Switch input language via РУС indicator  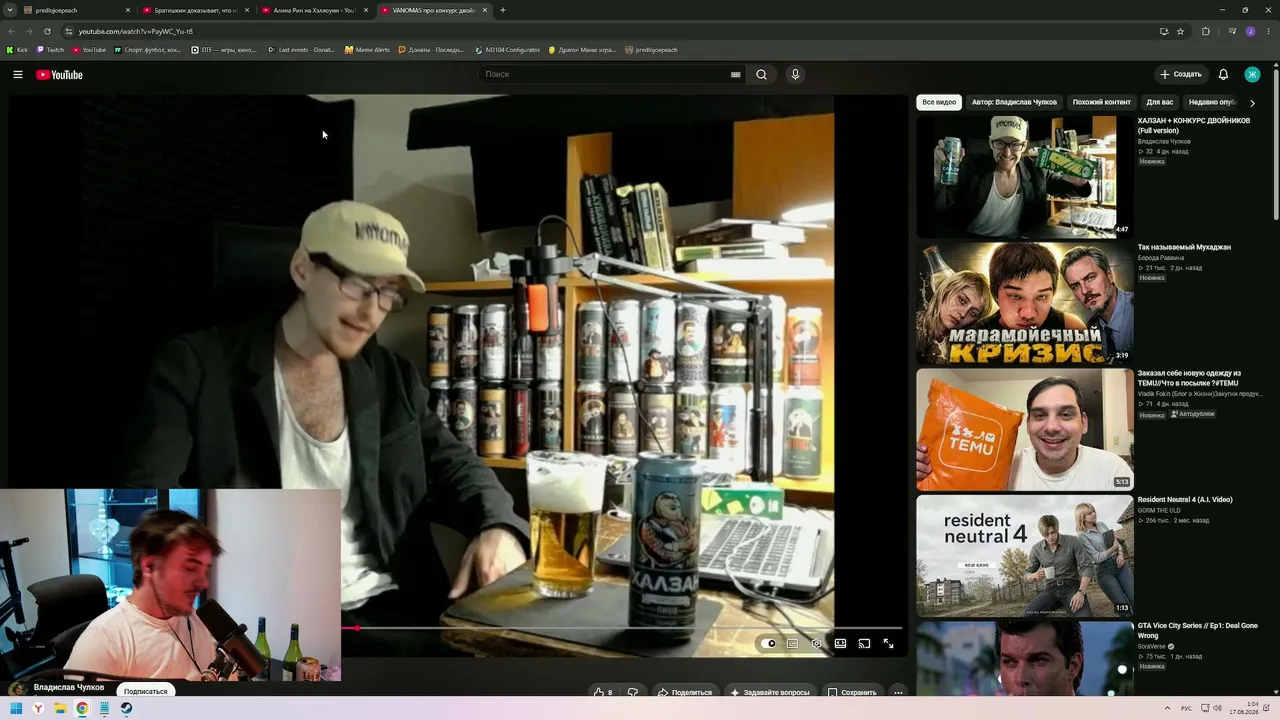point(1187,708)
